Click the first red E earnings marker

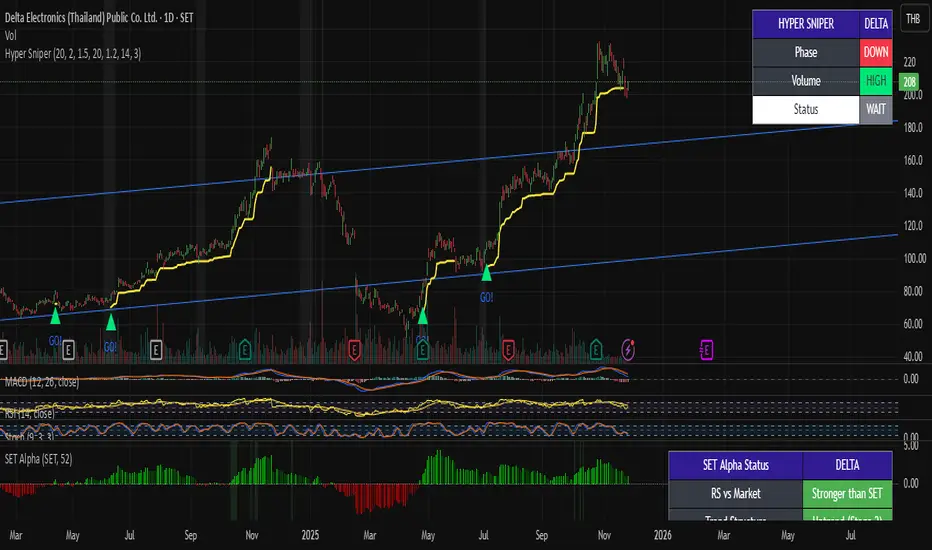tap(354, 349)
